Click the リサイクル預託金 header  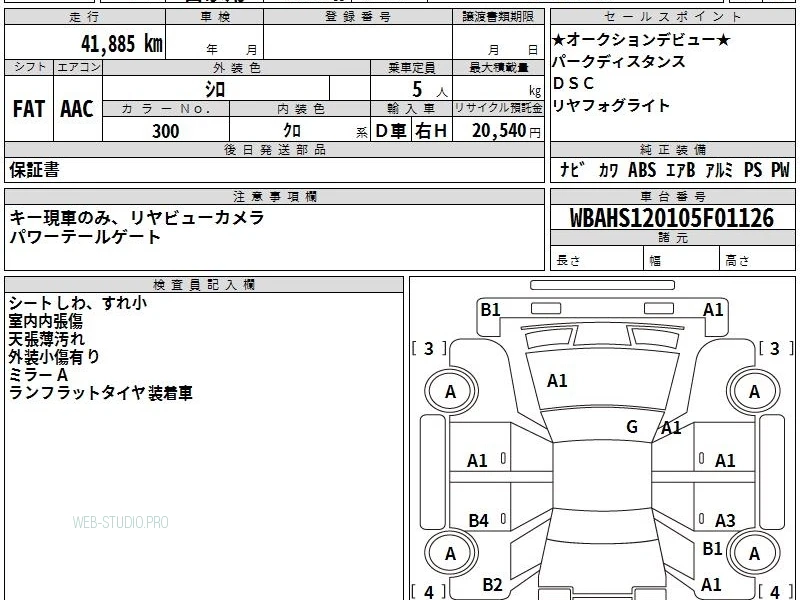coord(498,108)
